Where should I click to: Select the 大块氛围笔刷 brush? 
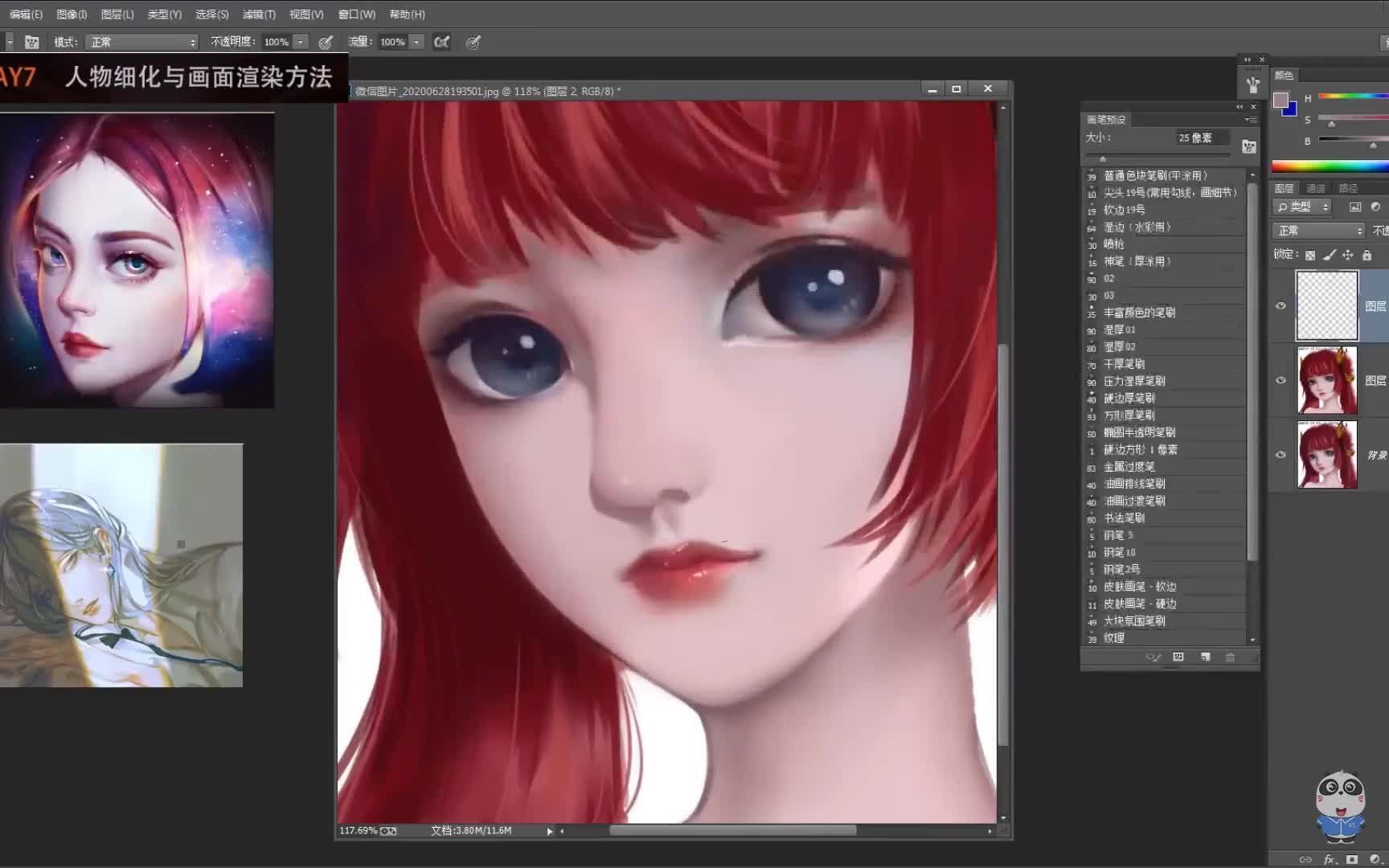[x=1164, y=620]
